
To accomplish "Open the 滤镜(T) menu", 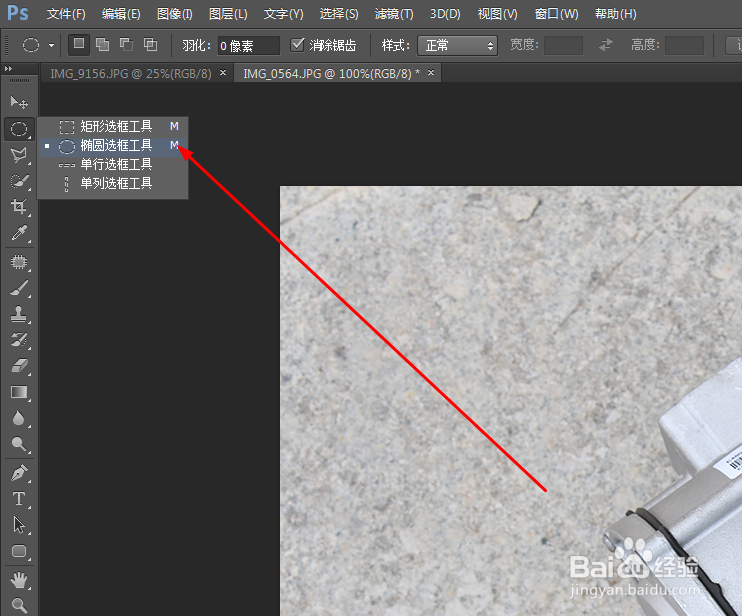I will coord(394,14).
